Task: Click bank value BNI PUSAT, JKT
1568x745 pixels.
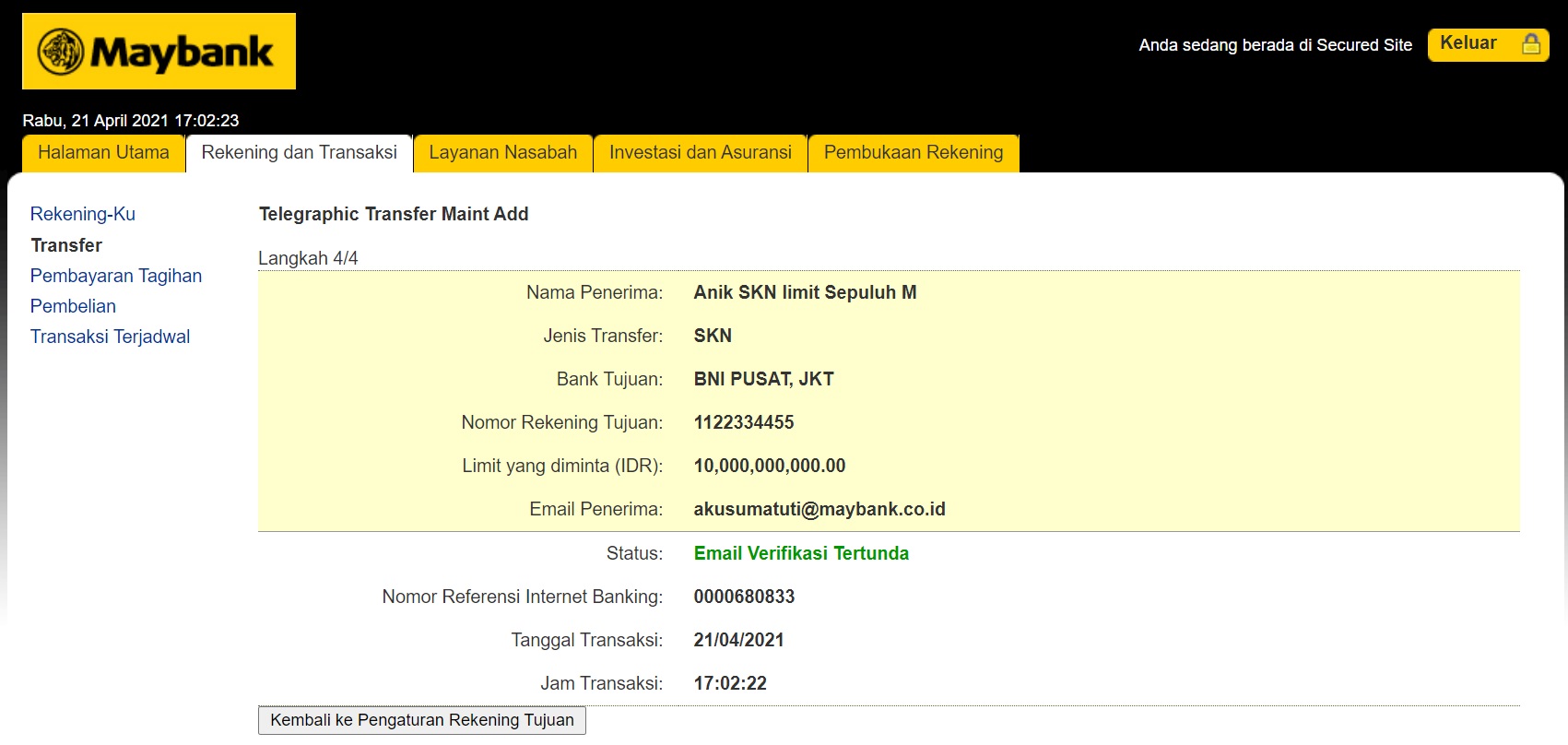Action: (x=763, y=379)
